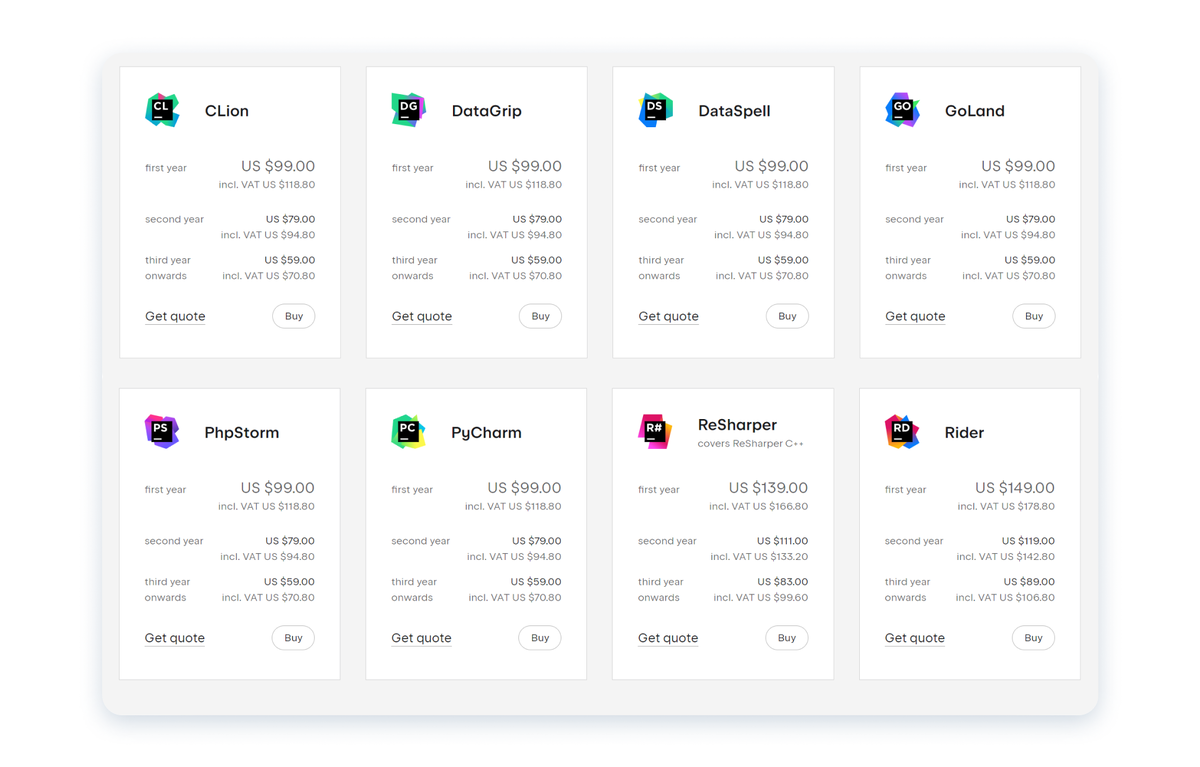This screenshot has height=767, width=1200.
Task: Open Get quote for GoLand
Action: coord(915,316)
